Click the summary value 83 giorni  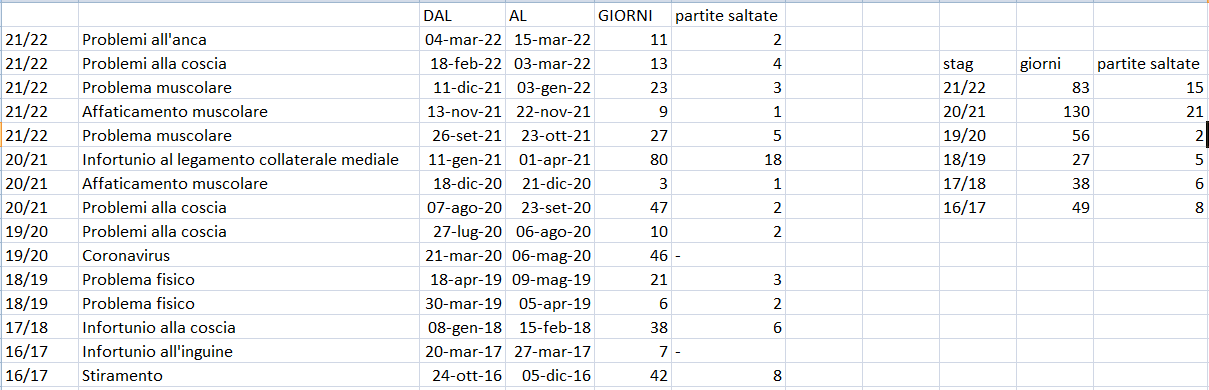tap(1054, 88)
